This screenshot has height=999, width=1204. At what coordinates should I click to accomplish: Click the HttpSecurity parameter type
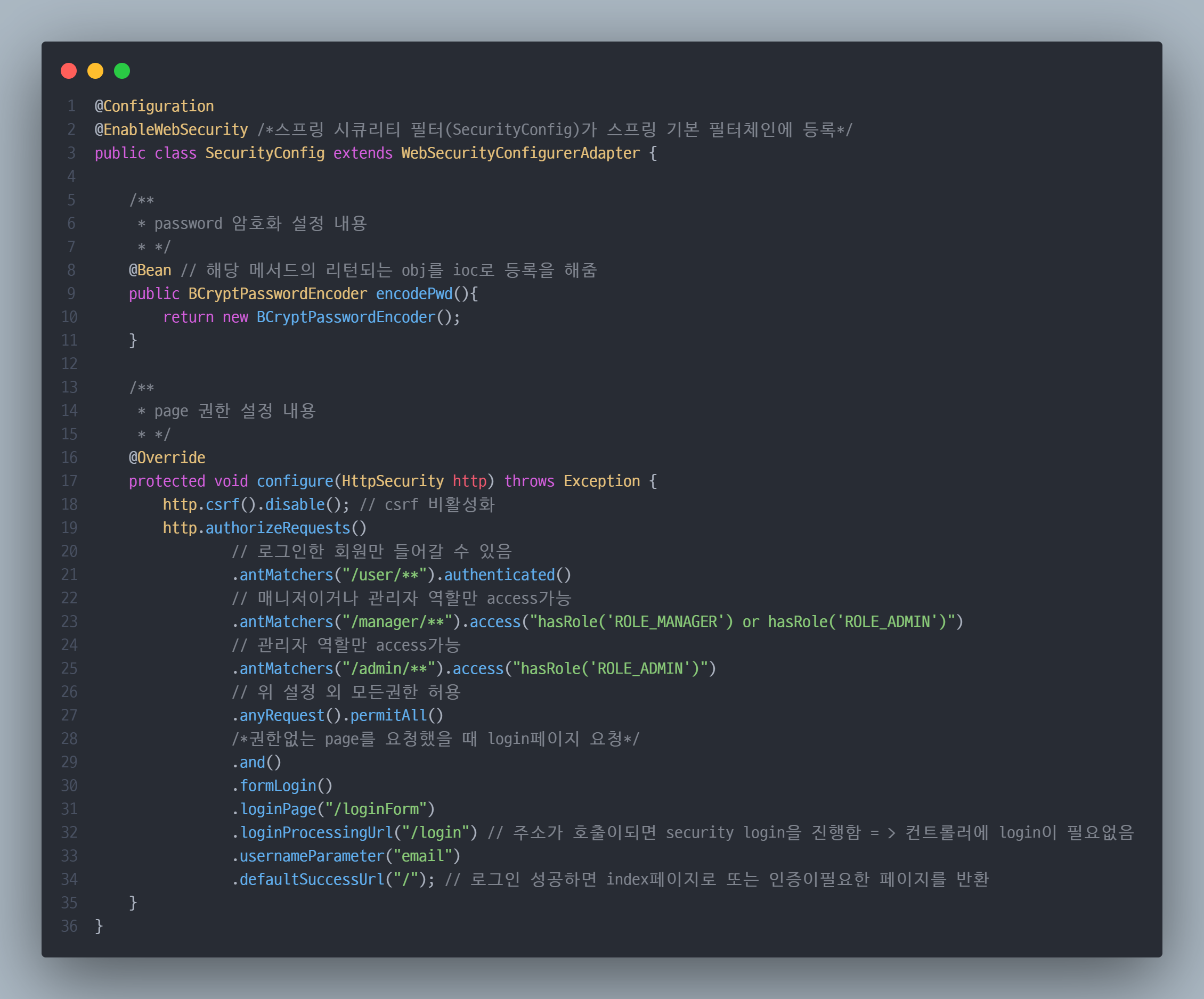tap(393, 481)
